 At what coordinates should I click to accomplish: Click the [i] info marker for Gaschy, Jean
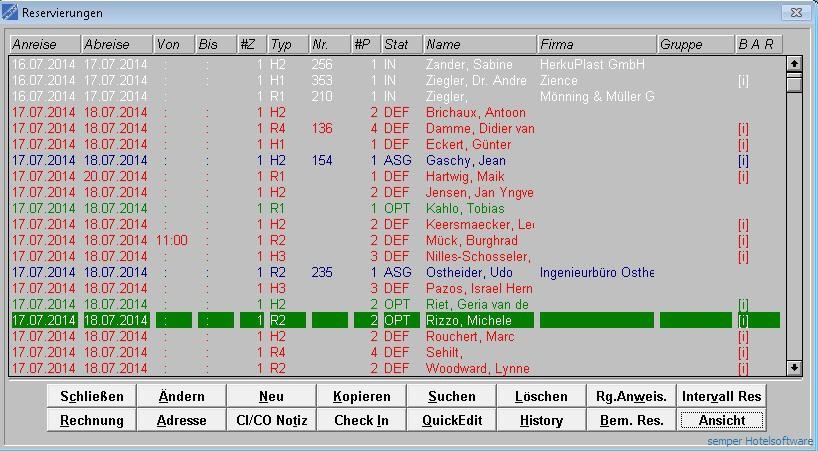coord(742,161)
